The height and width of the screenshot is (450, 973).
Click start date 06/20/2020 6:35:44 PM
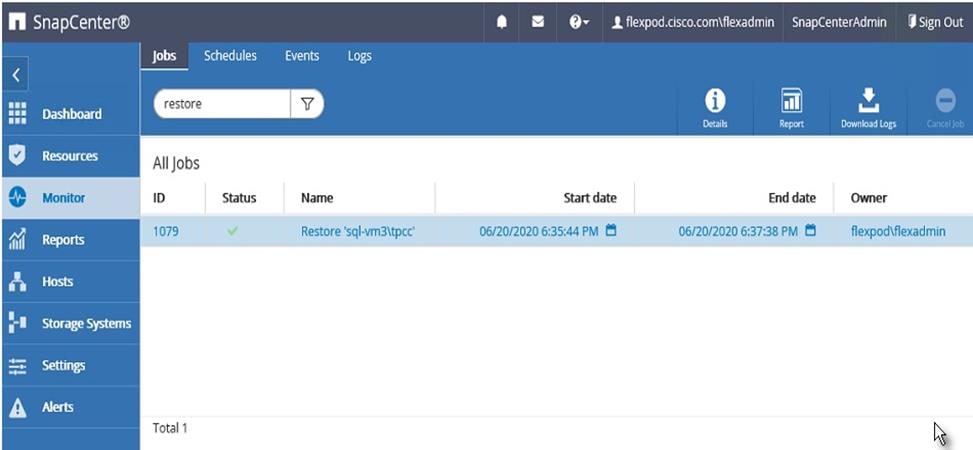pyautogui.click(x=539, y=232)
